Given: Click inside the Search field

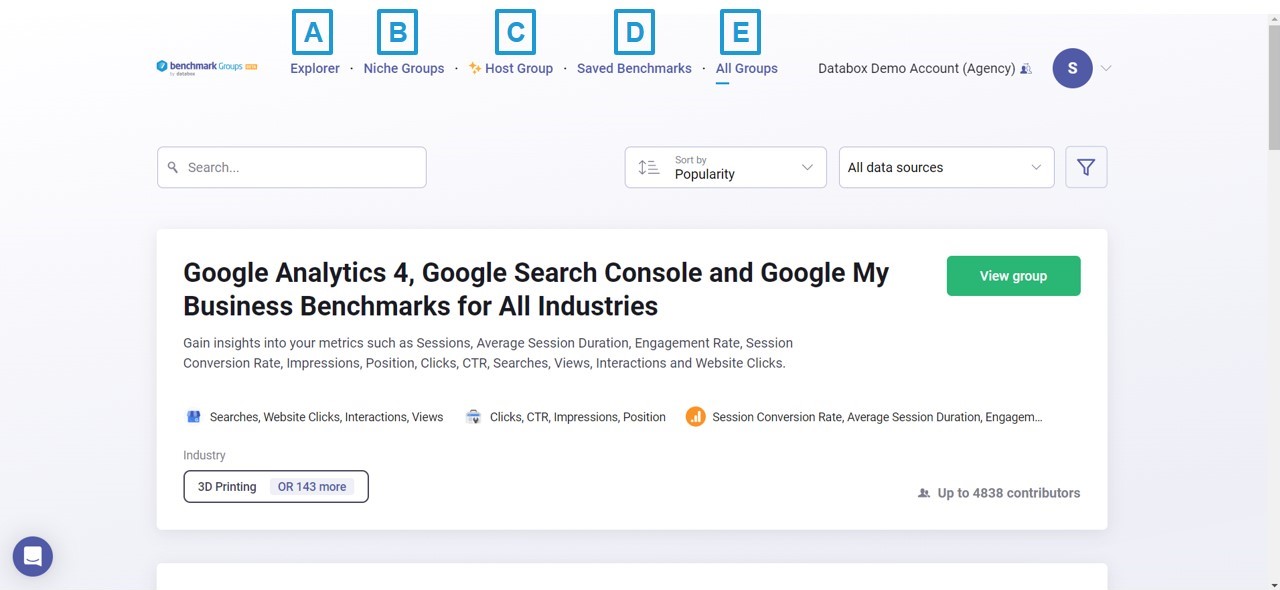Looking at the screenshot, I should coord(290,167).
